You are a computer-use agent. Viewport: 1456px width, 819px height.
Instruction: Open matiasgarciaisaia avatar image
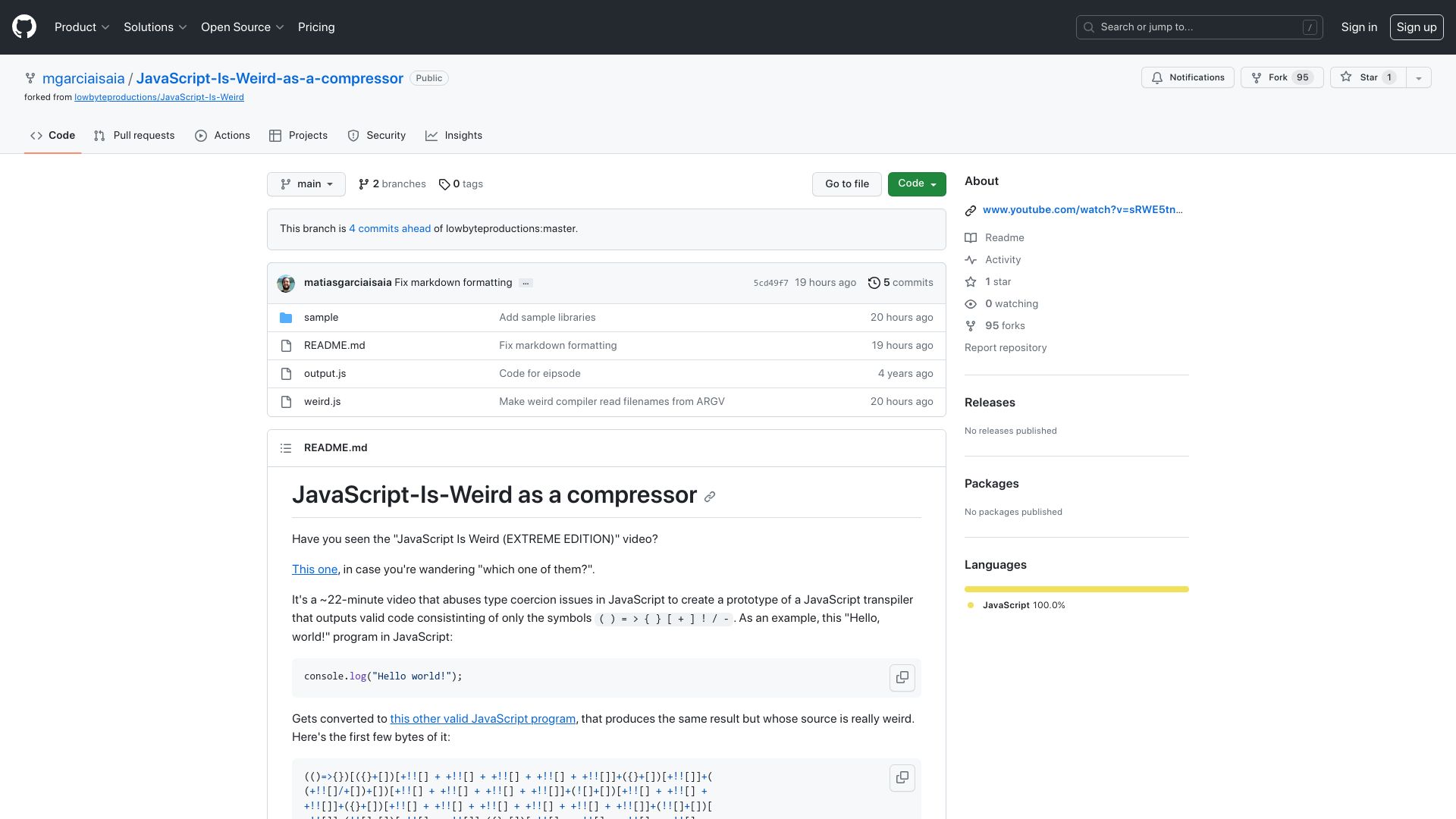coord(286,283)
